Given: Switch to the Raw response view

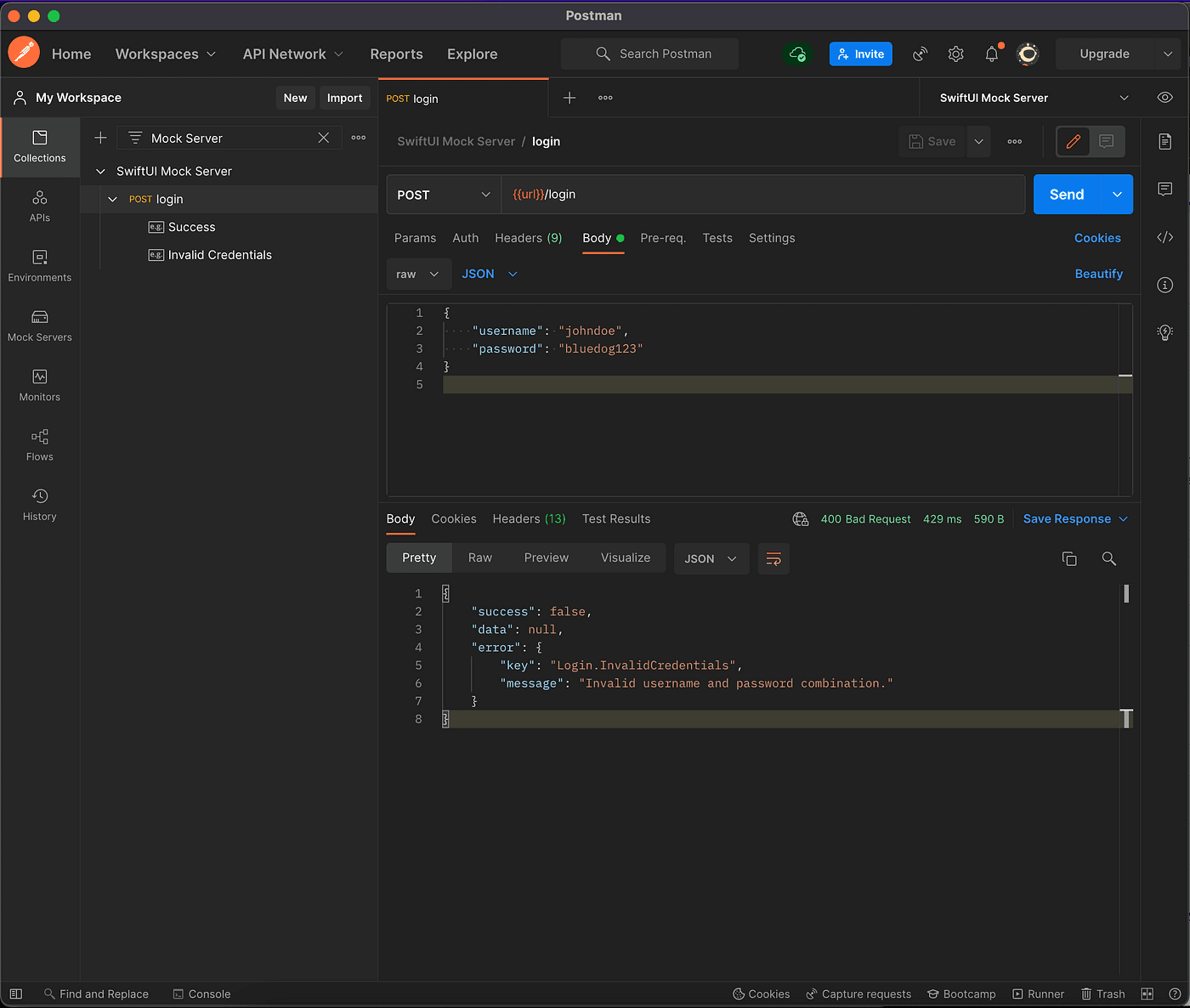Looking at the screenshot, I should click(480, 558).
